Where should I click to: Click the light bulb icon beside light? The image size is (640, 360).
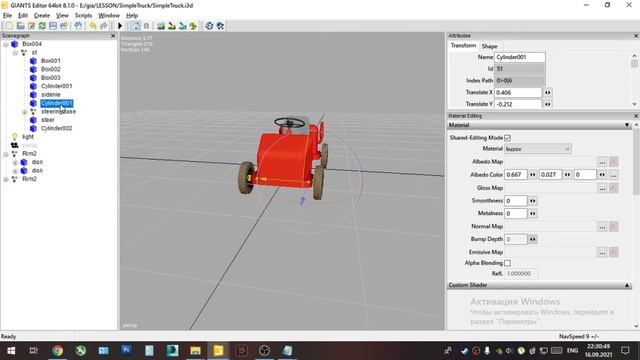tap(15, 136)
